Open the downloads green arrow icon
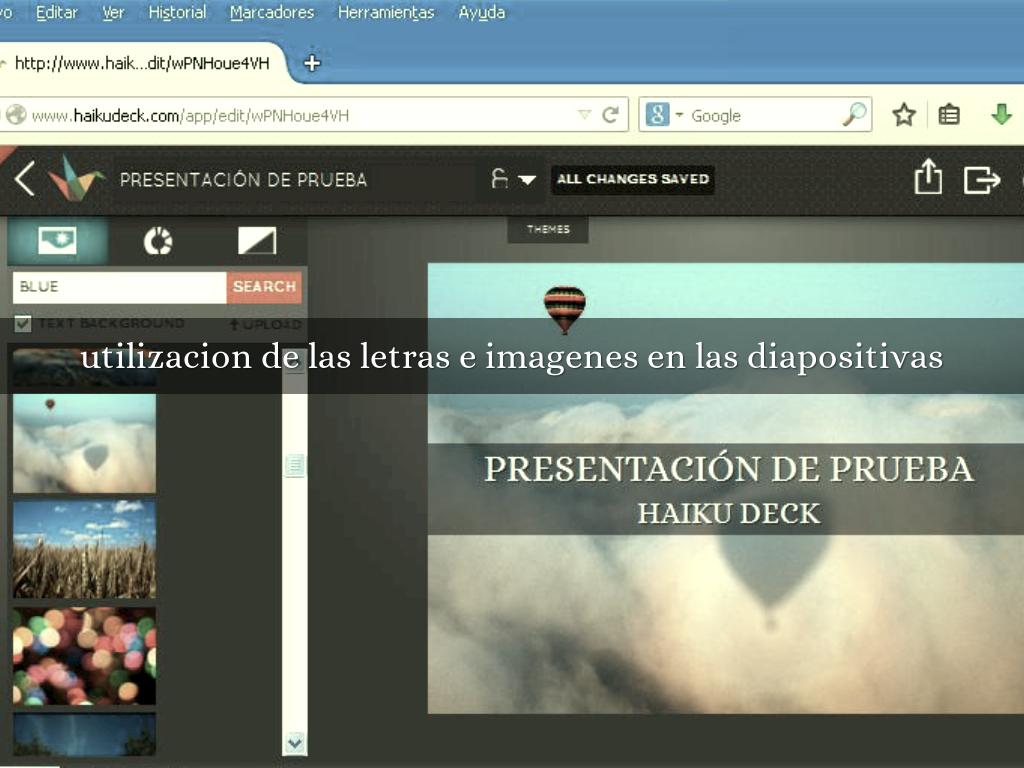 [1001, 115]
